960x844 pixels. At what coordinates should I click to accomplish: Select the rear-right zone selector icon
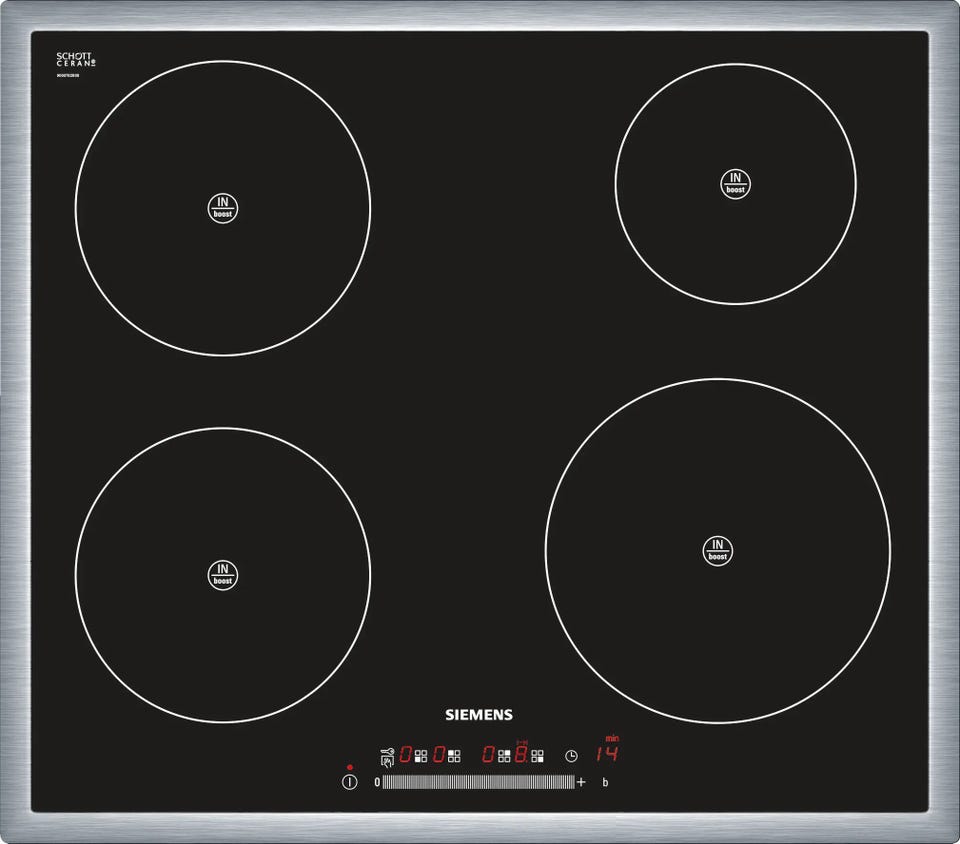click(x=504, y=756)
